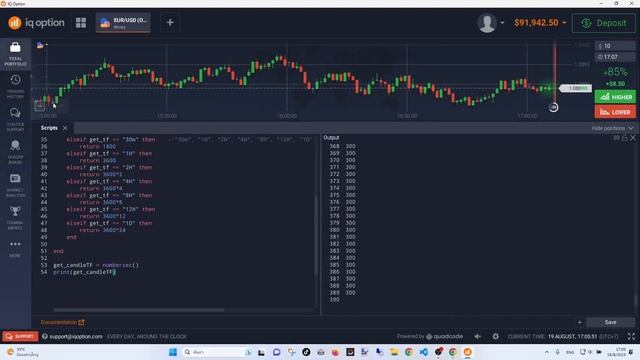Click the weather widget on taskbar
The image size is (640, 360).
(24, 352)
